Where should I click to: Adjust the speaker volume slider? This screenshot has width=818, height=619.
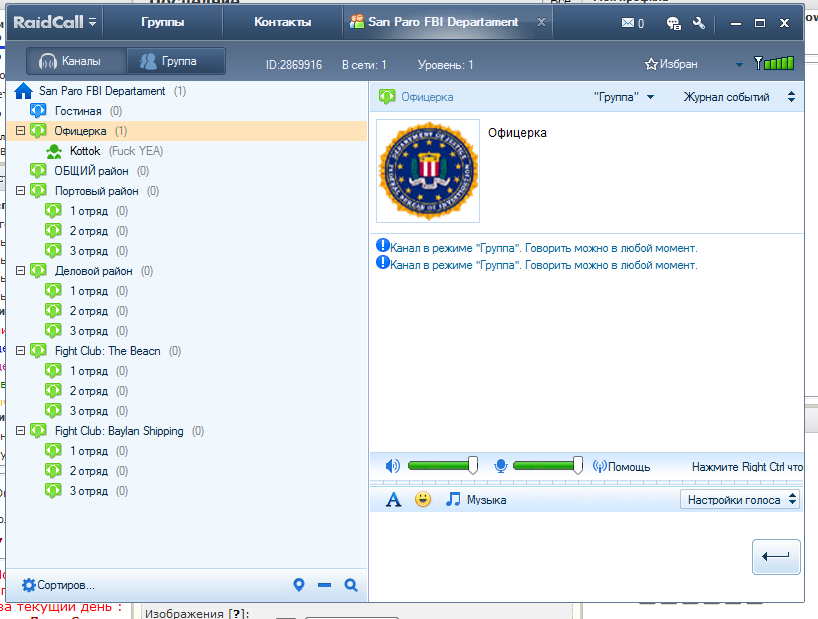pyautogui.click(x=443, y=465)
